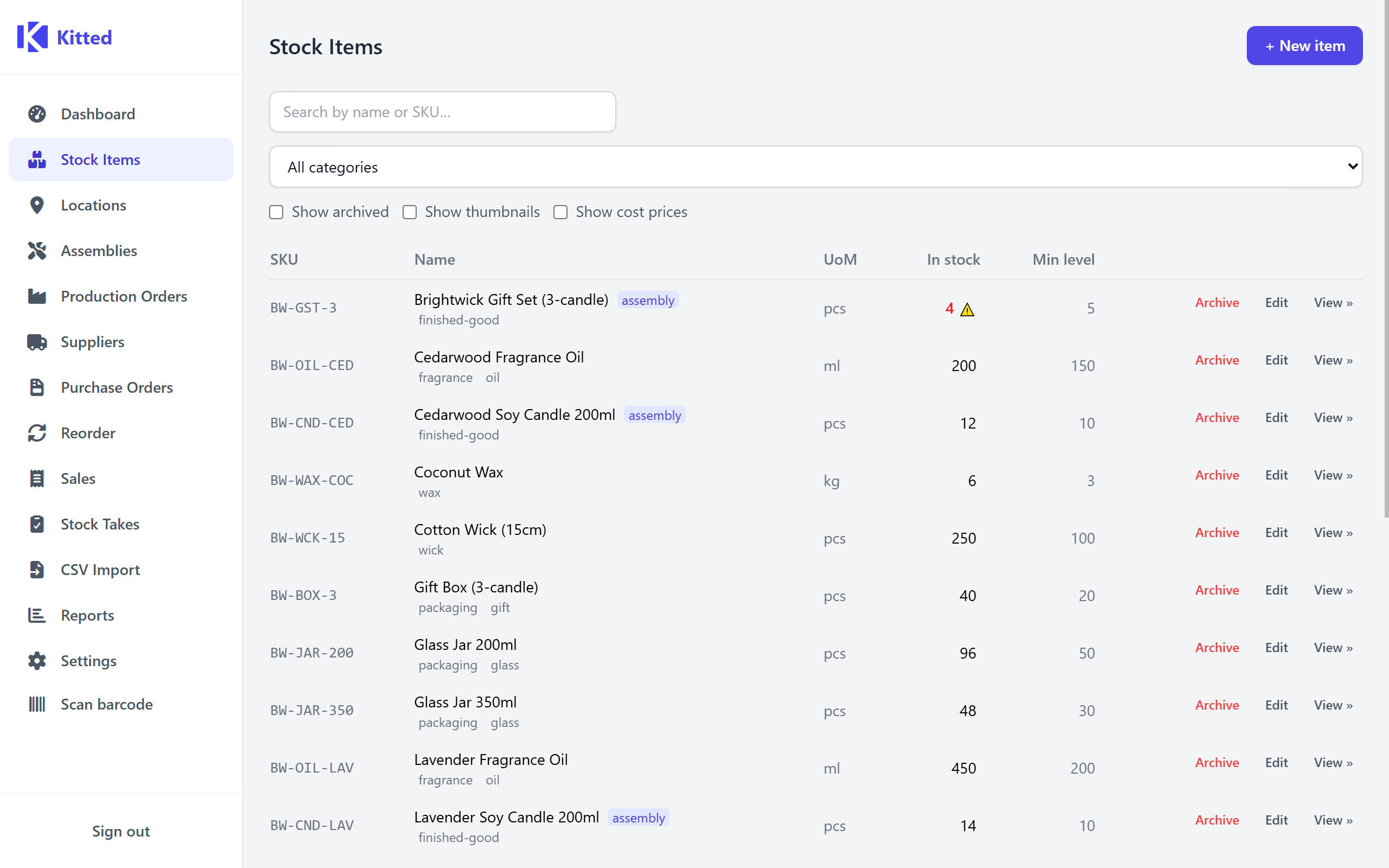This screenshot has width=1389, height=868.
Task: Click the Kitted logo icon
Action: coord(32,37)
